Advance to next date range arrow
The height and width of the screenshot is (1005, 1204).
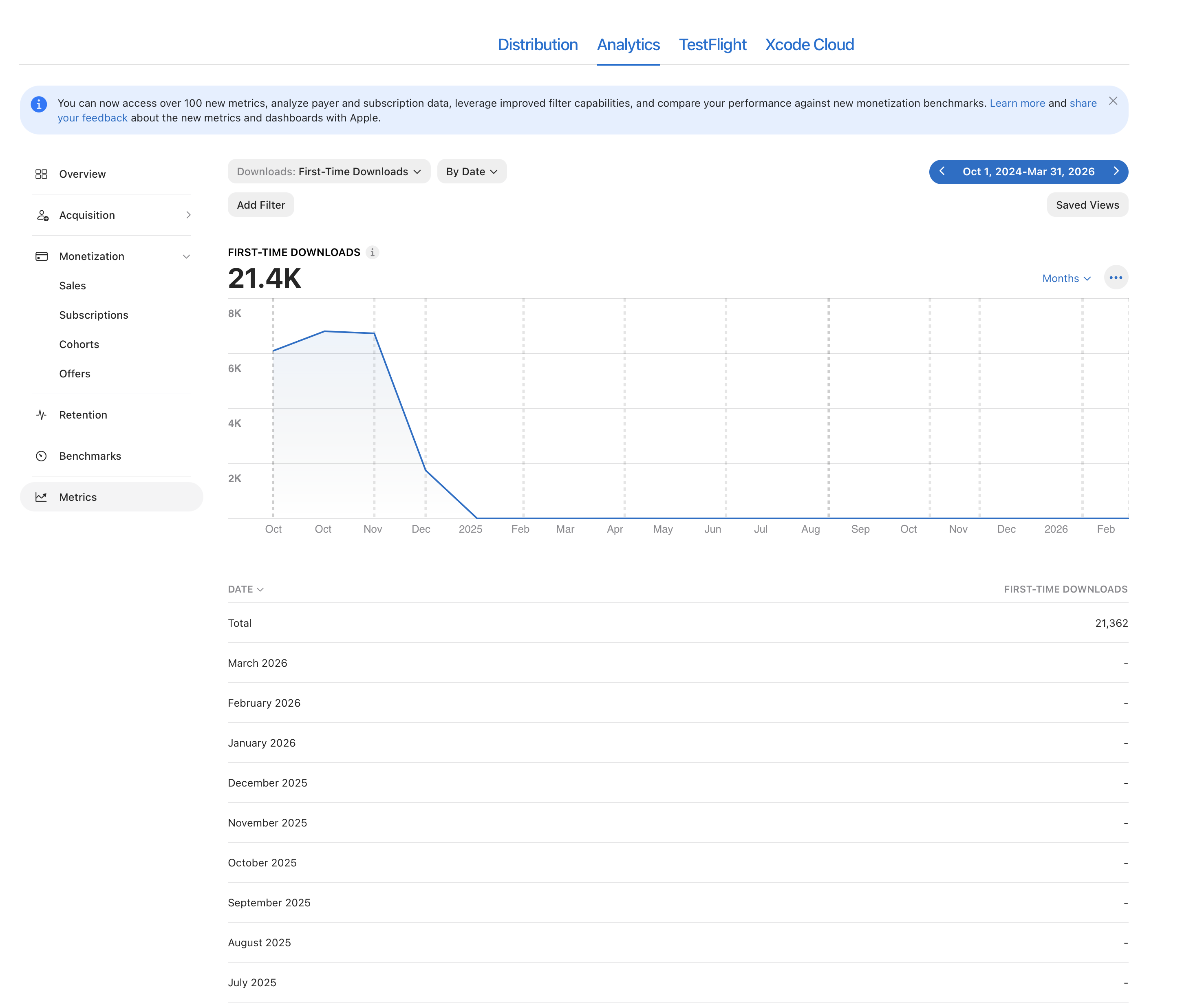click(1115, 172)
